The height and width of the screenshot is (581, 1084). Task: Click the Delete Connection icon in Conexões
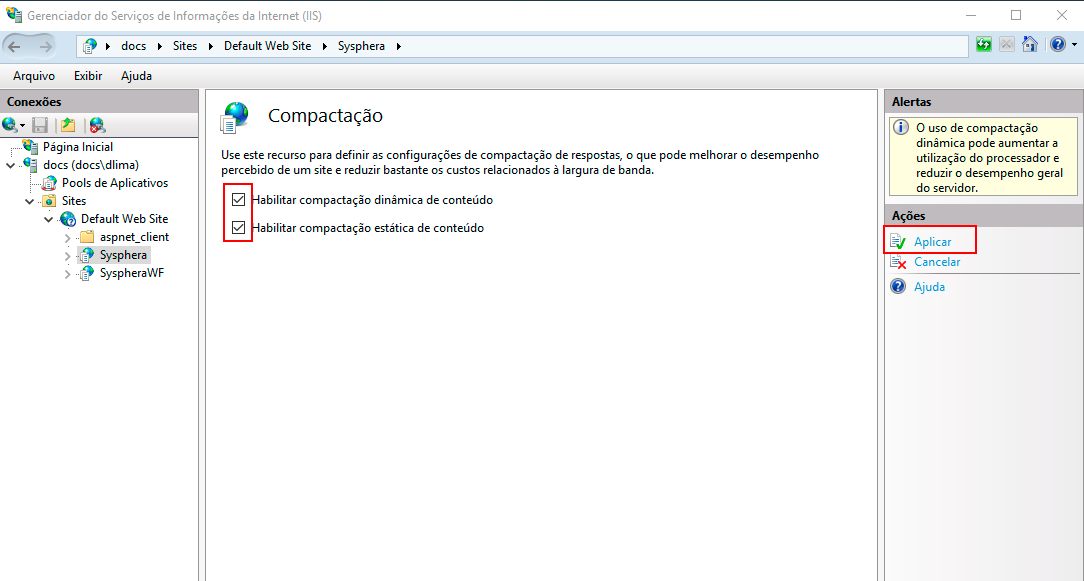[x=97, y=125]
